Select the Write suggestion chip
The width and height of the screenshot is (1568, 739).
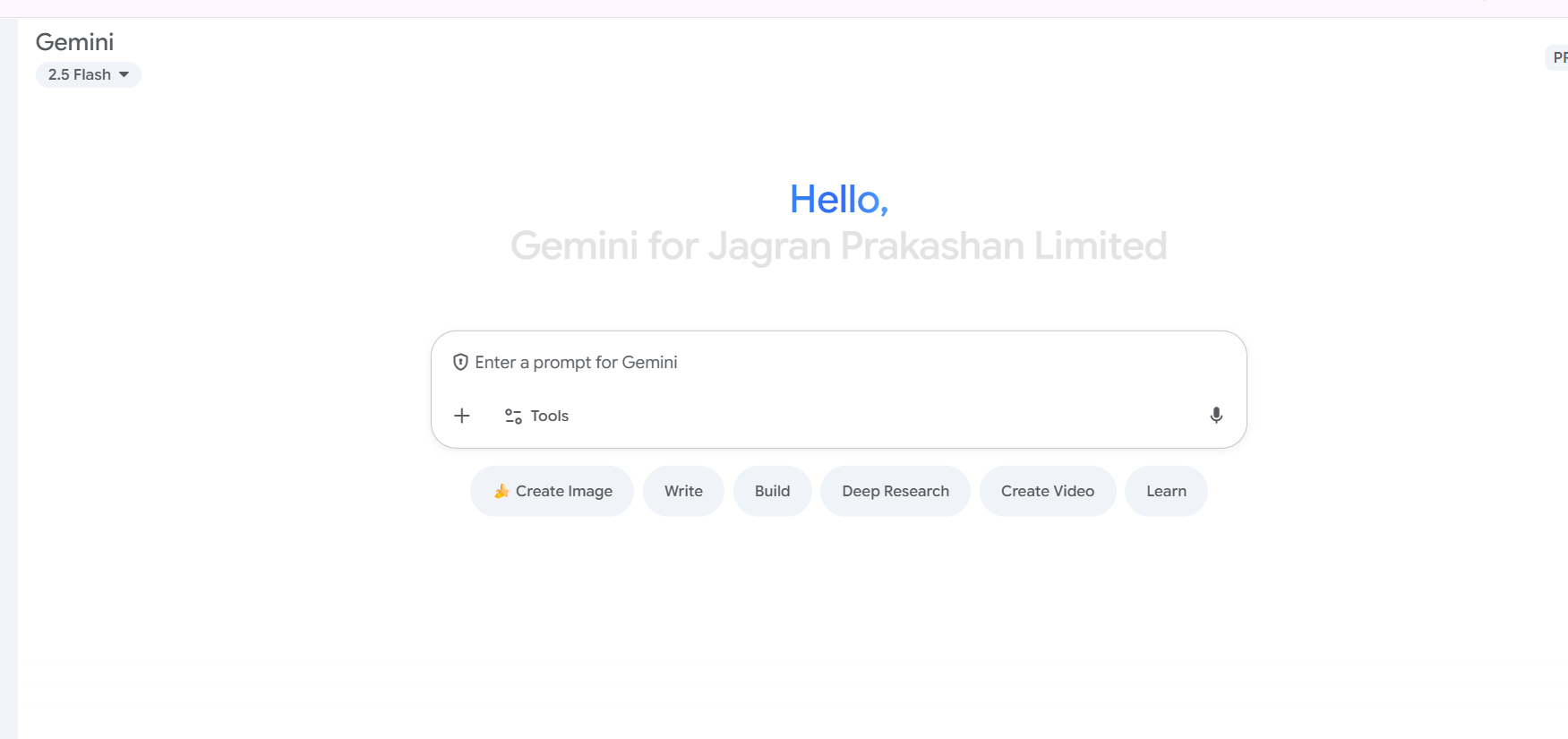pos(683,491)
